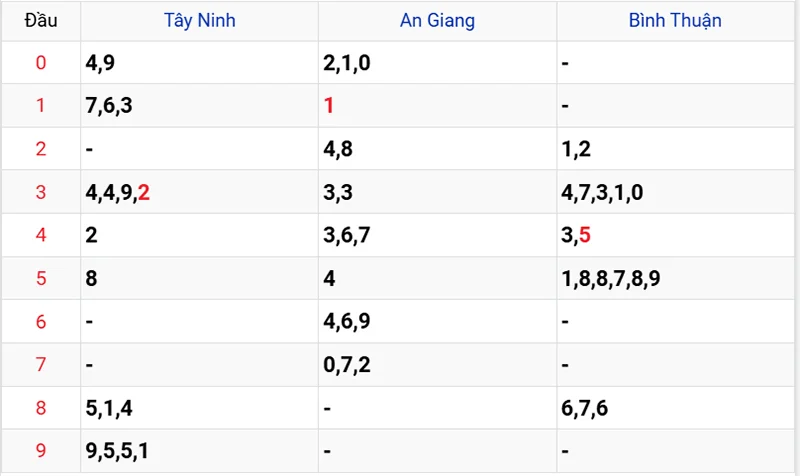This screenshot has height=476, width=800.
Task: Click An Giang cell showing 0,7,2
Action: [x=347, y=365]
